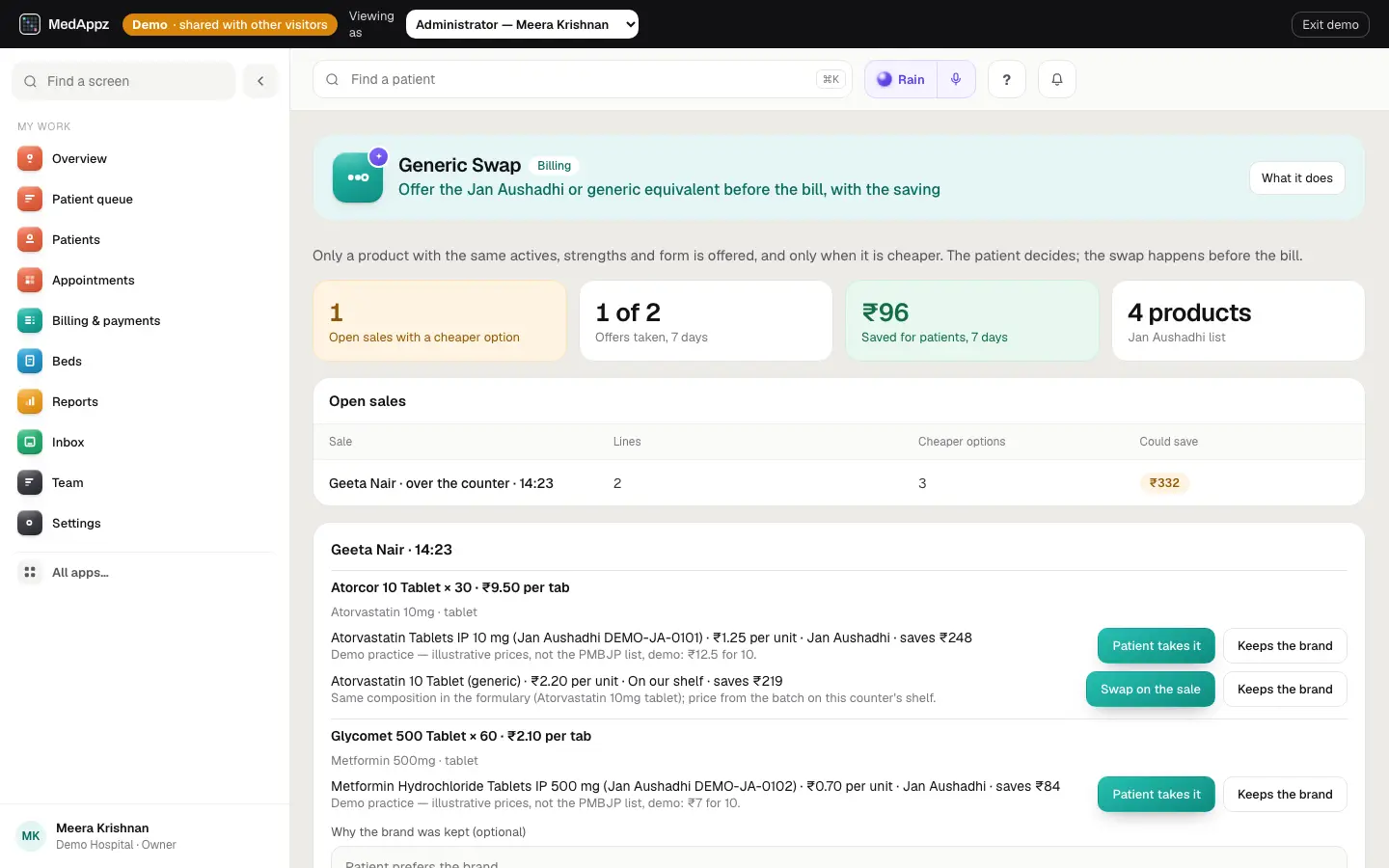Click Keeps the brand for generic Atorvastatin 10

click(x=1285, y=690)
